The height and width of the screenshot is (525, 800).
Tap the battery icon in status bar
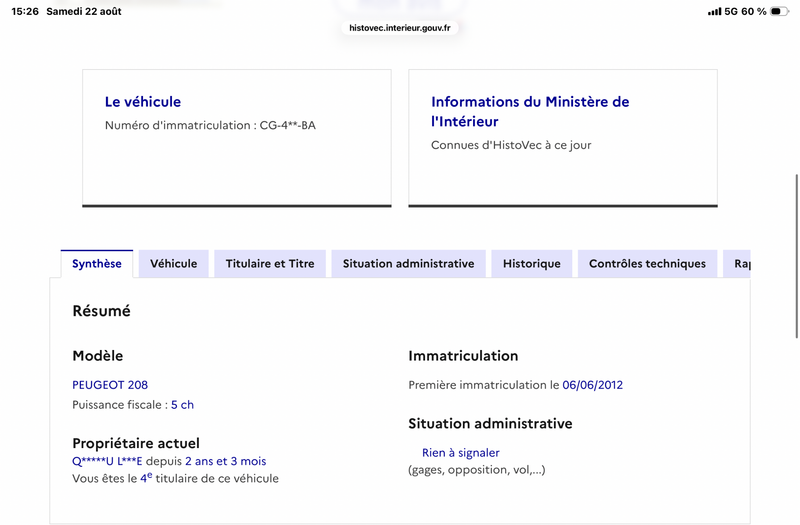[779, 11]
